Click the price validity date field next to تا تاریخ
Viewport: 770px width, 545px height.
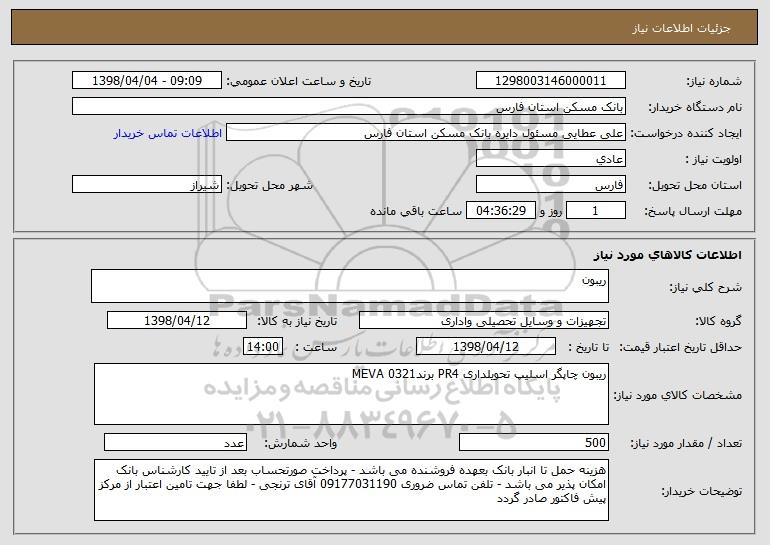point(486,347)
